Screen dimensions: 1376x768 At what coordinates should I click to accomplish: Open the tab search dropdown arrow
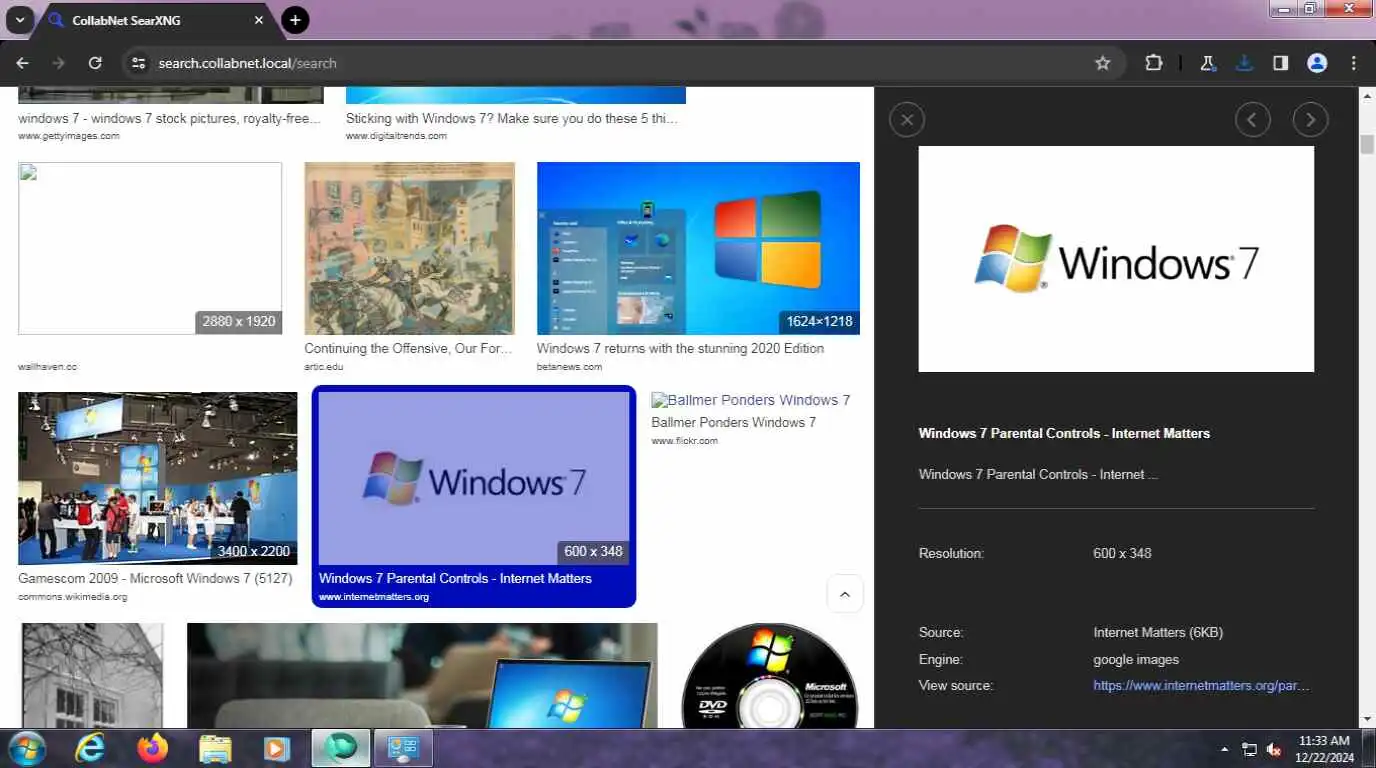click(20, 20)
